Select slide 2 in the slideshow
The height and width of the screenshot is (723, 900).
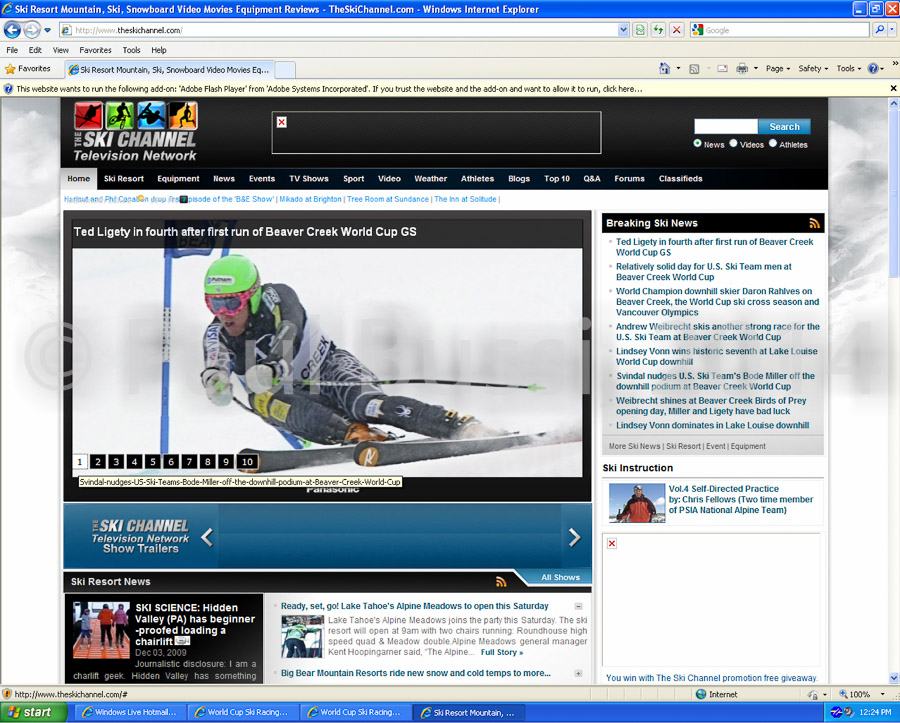(x=98, y=461)
